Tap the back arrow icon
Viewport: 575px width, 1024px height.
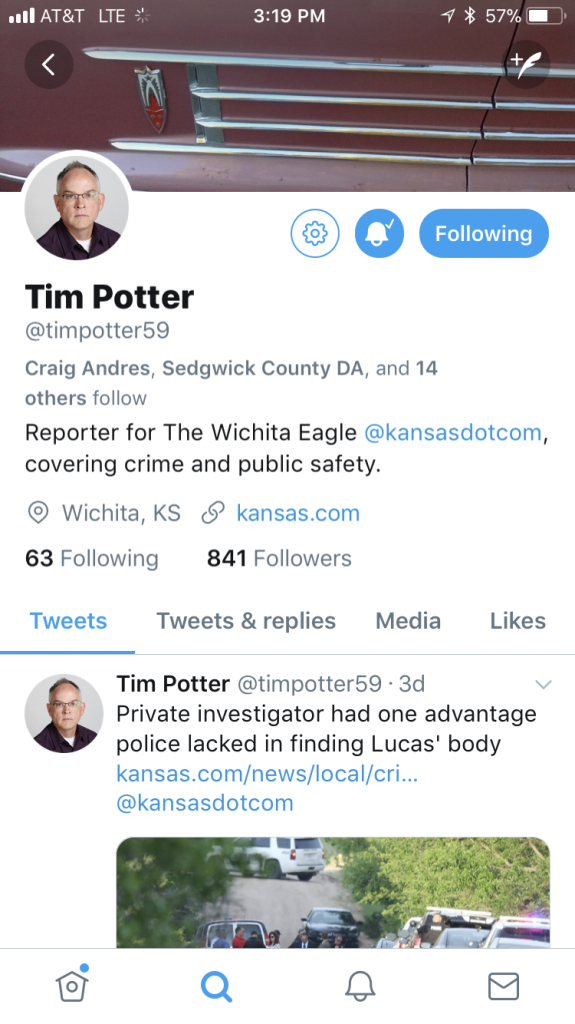[49, 64]
